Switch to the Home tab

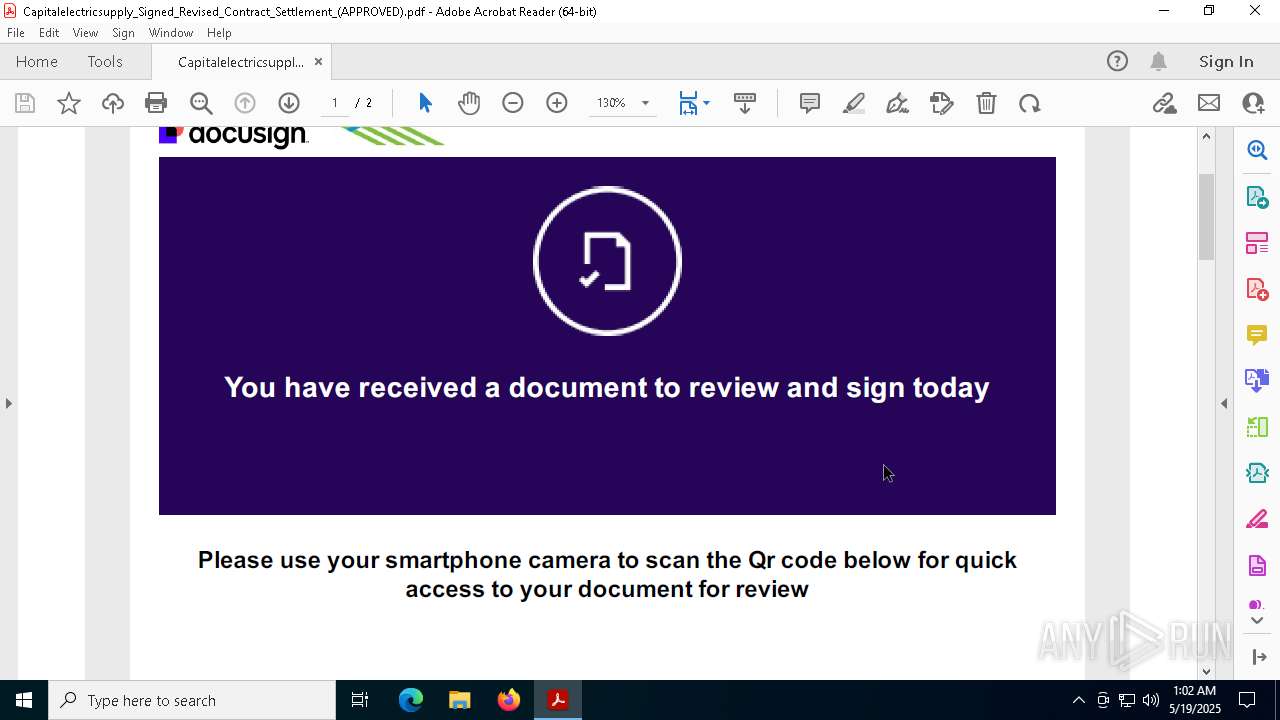(x=37, y=62)
